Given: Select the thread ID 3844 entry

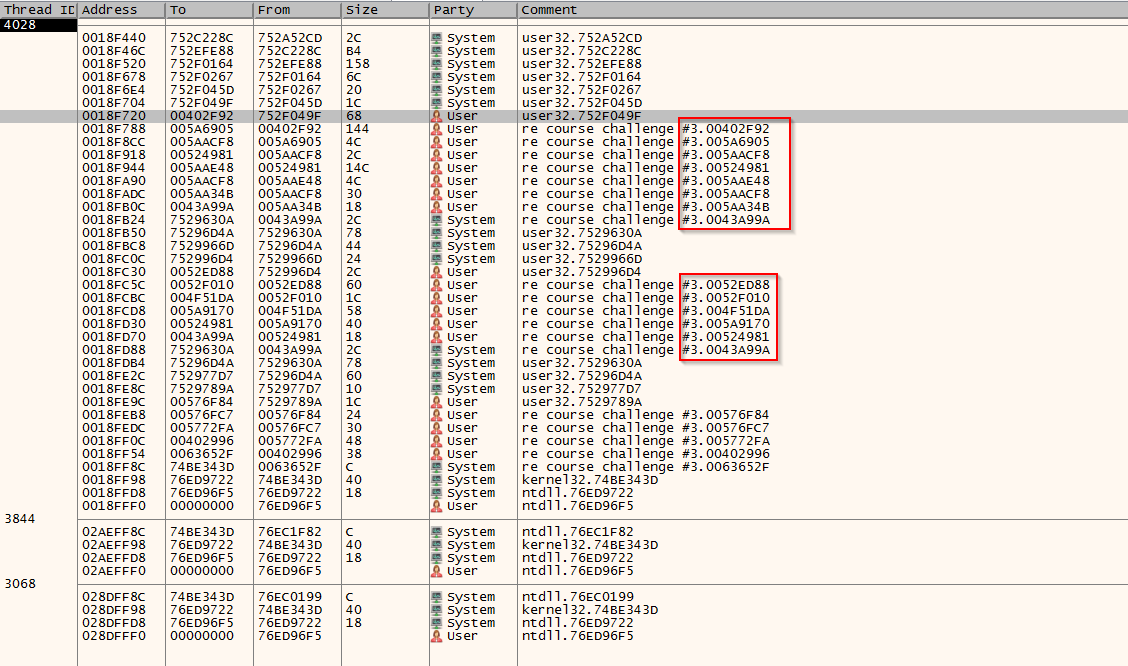Looking at the screenshot, I should point(20,519).
